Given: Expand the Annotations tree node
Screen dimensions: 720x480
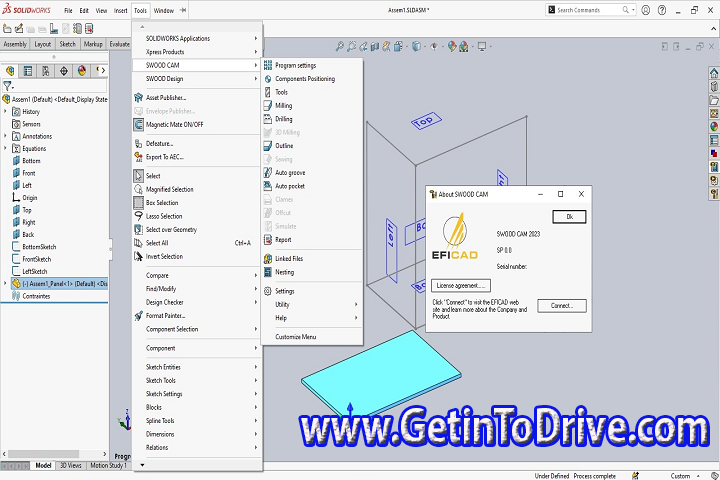Looking at the screenshot, I should pyautogui.click(x=6, y=136).
